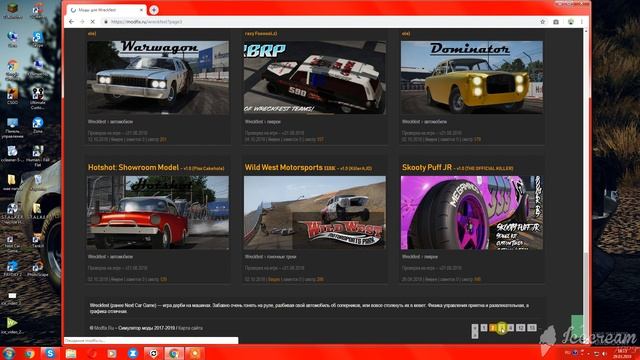Select the Wreckfest mods browser tab
This screenshot has width=640, height=360.
coord(106,10)
